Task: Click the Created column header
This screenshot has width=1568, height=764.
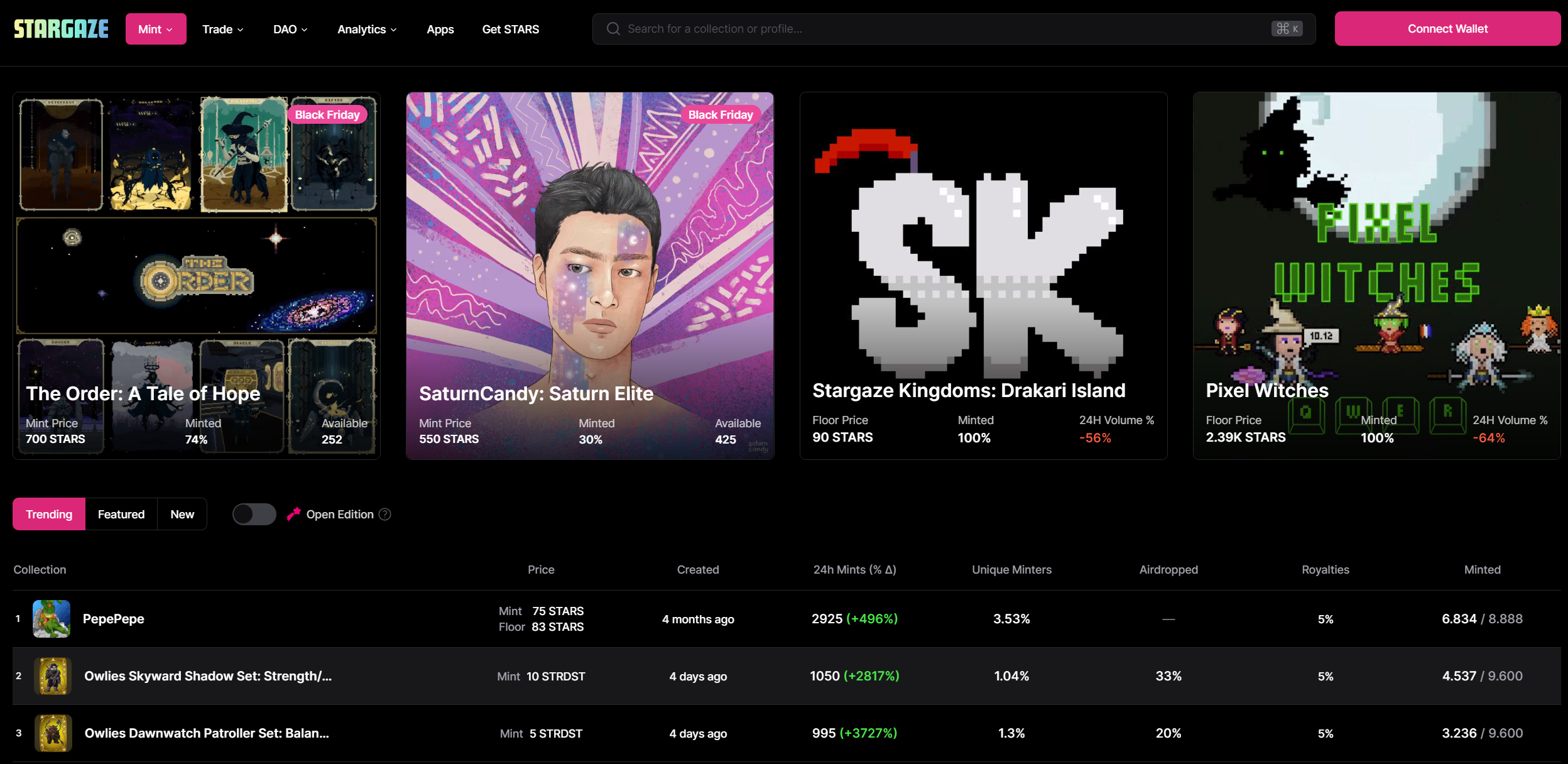Action: pyautogui.click(x=698, y=569)
